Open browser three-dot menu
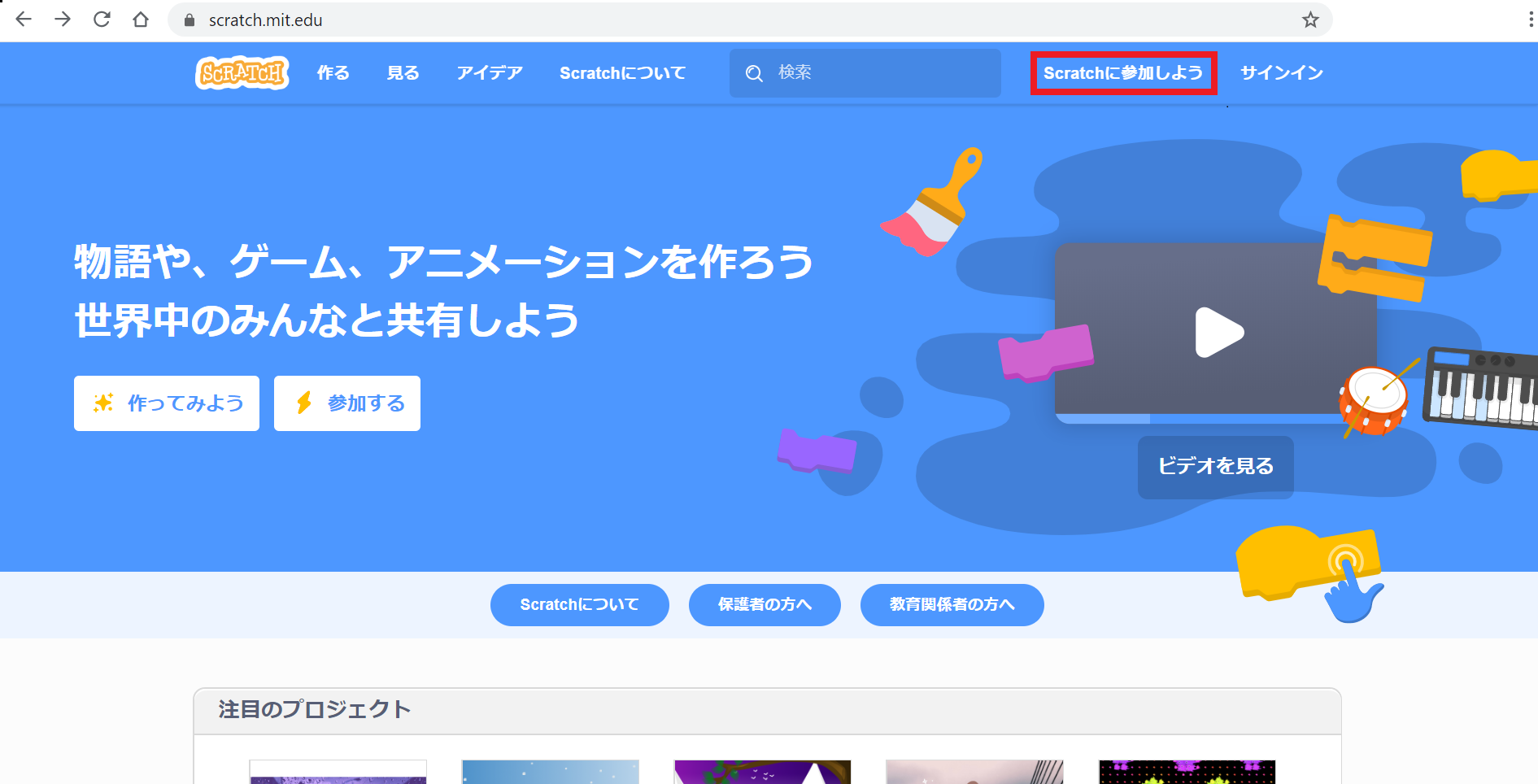 (x=1531, y=20)
